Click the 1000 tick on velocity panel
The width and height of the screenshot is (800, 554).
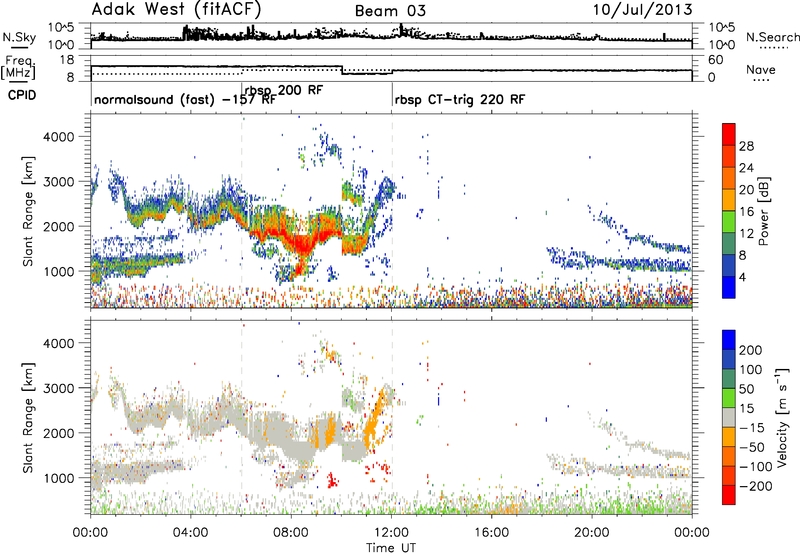59,478
